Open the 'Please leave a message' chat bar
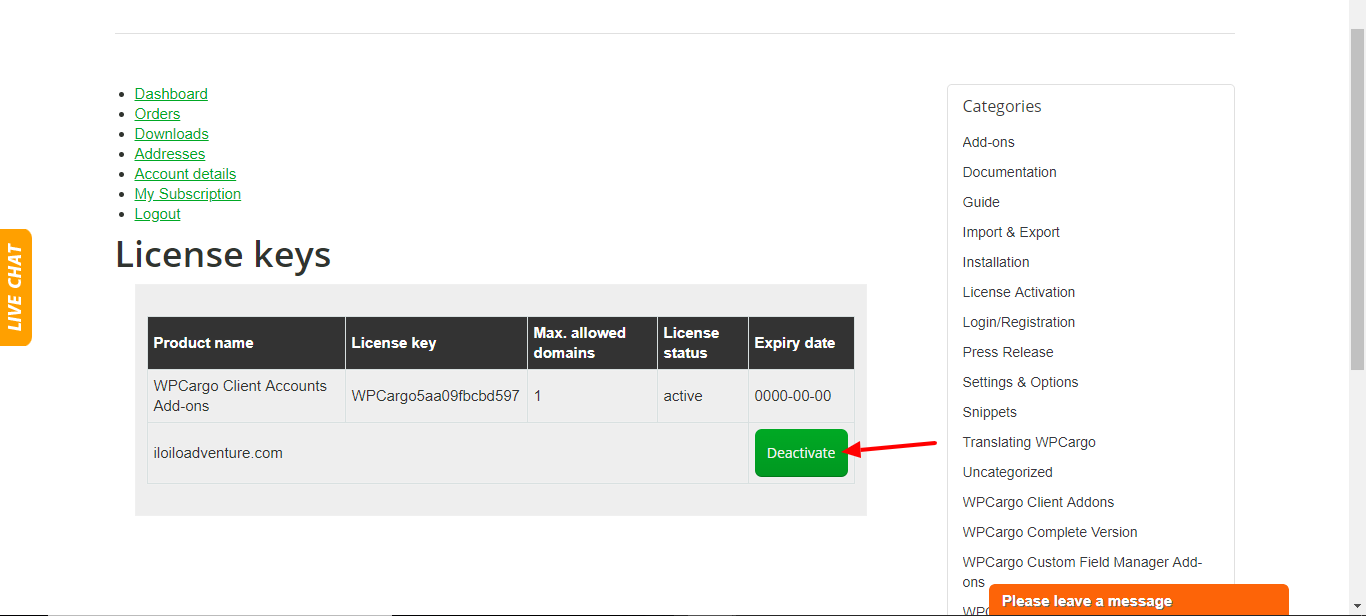Viewport: 1366px width, 616px height. tap(1138, 600)
